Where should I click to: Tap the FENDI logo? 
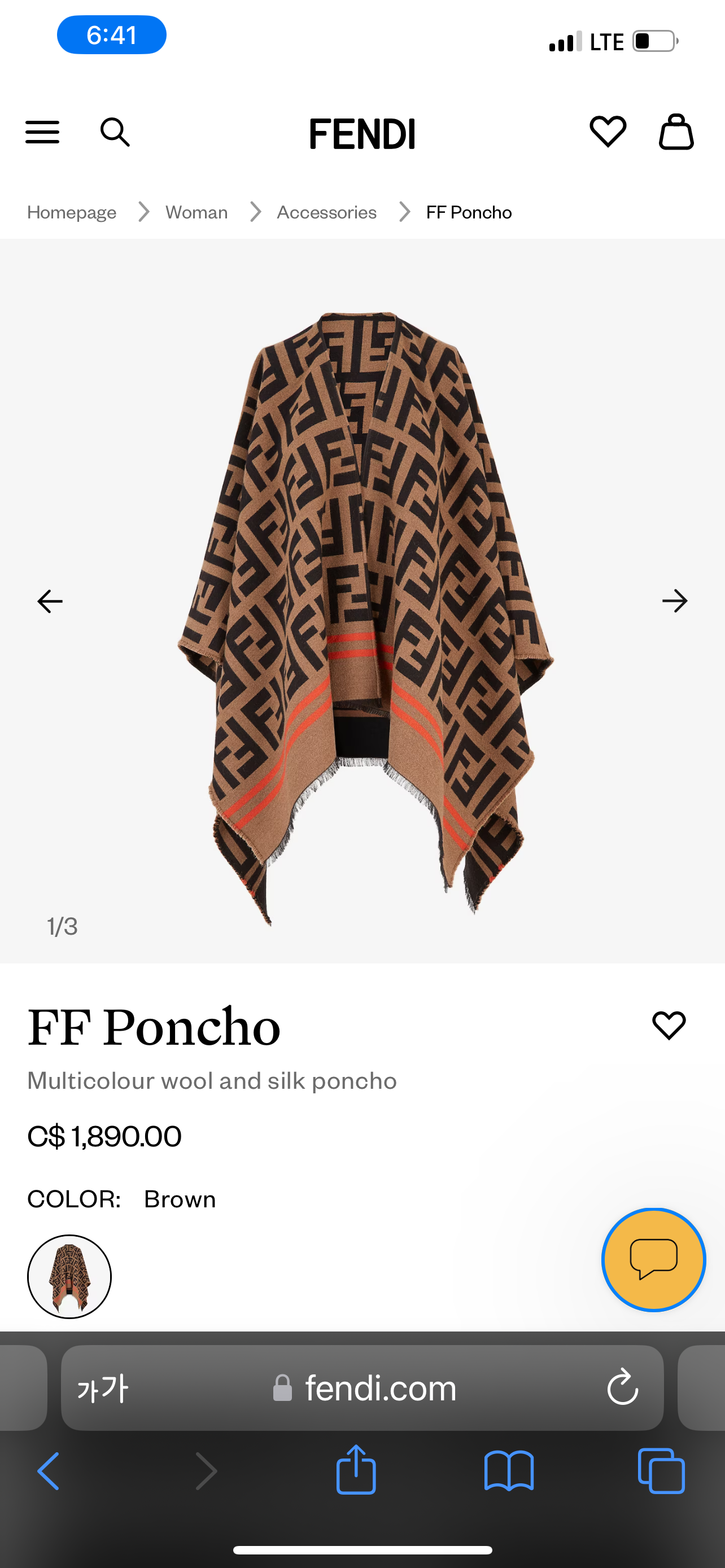(362, 133)
